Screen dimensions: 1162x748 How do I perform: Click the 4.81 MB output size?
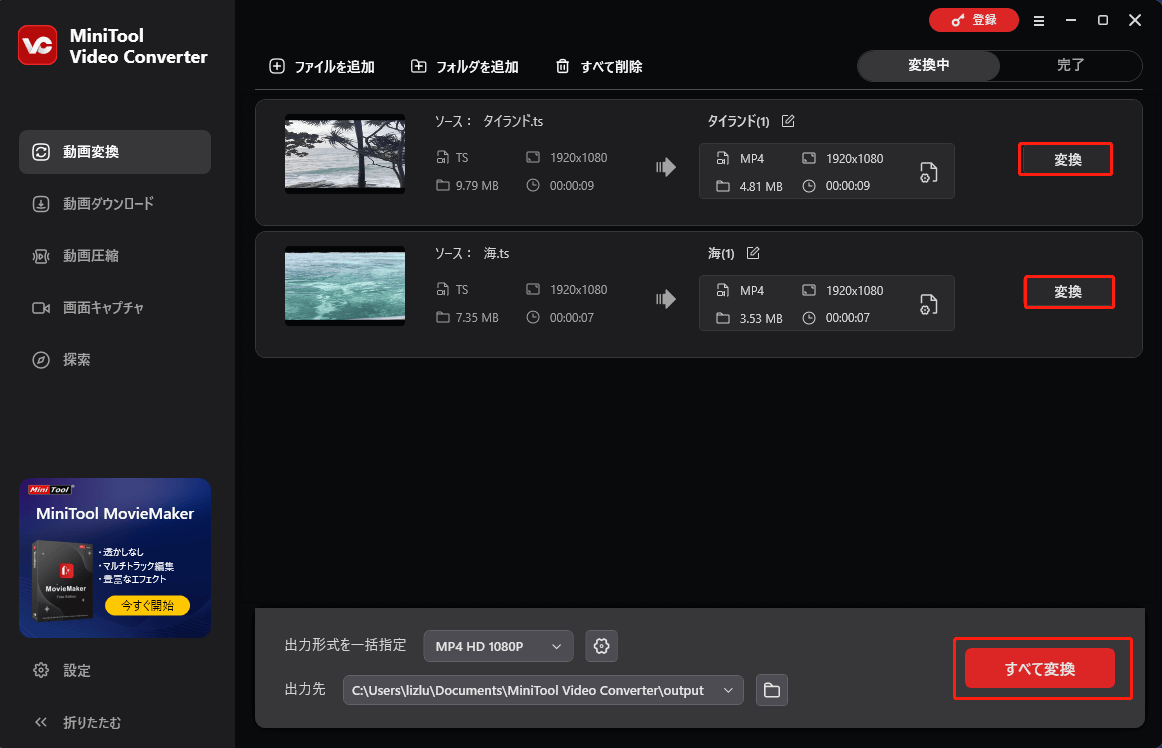[x=761, y=187]
